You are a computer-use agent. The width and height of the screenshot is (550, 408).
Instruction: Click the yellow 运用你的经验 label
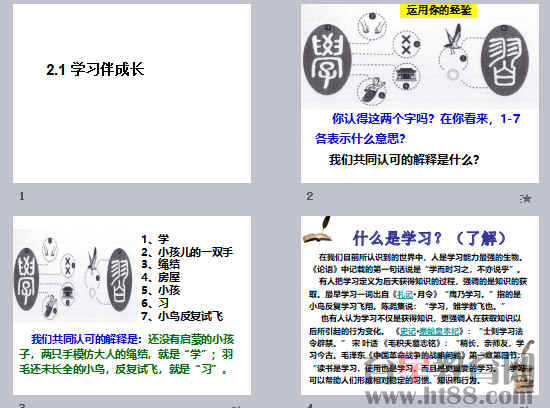point(438,10)
